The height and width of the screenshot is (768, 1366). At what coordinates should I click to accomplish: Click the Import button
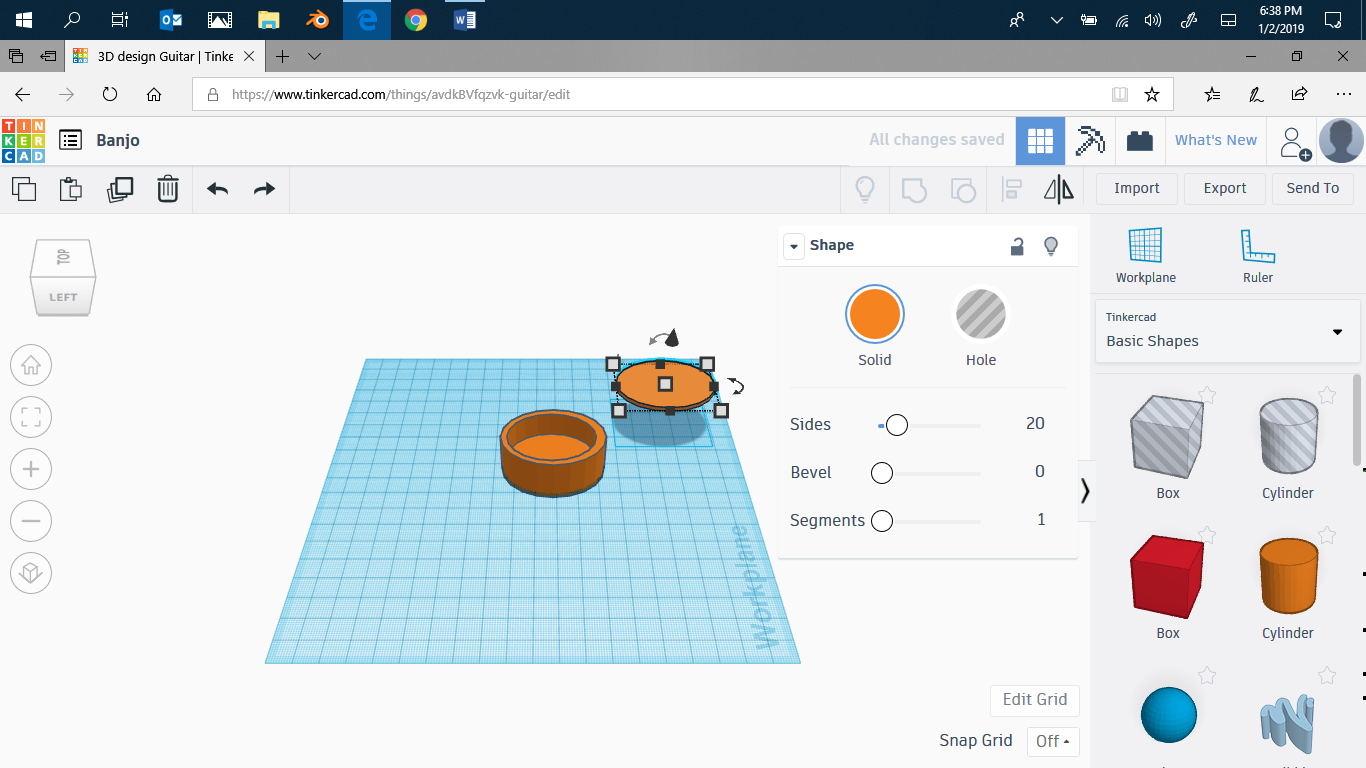pos(1137,188)
